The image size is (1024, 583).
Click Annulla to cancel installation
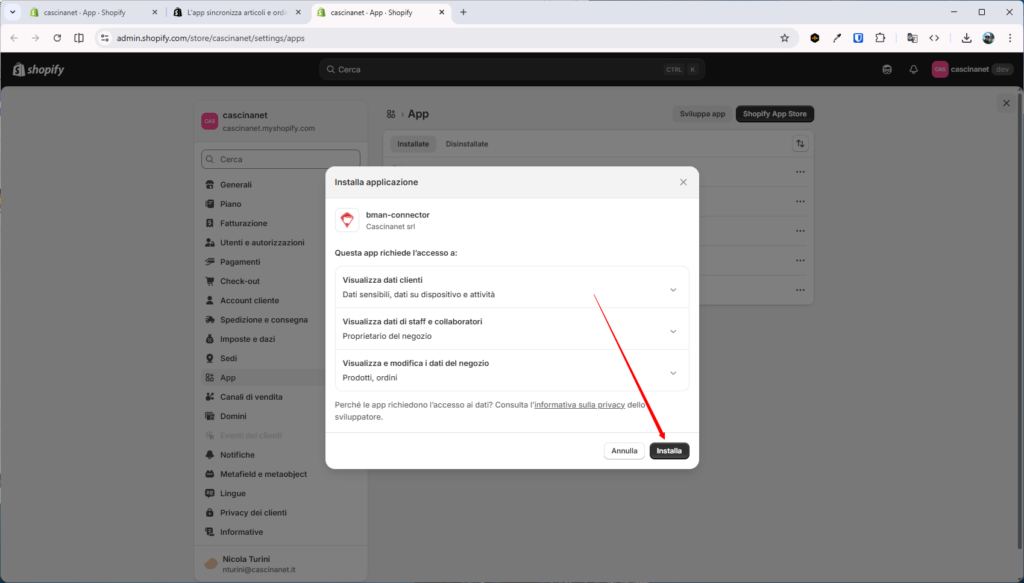point(624,451)
